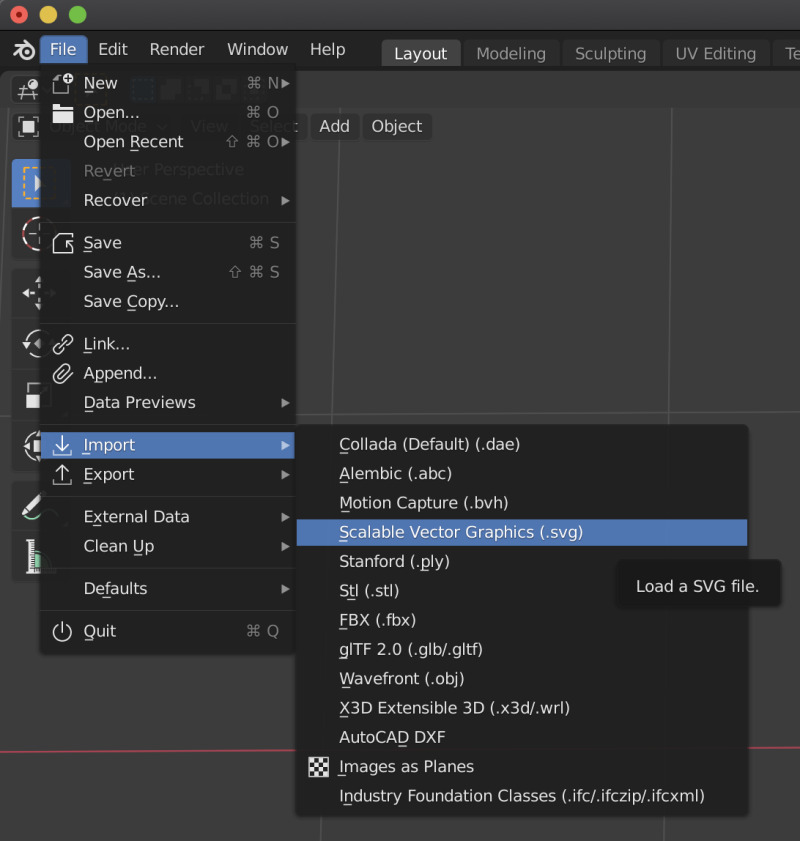800x841 pixels.
Task: Click the Append paperclip icon
Action: coord(63,373)
